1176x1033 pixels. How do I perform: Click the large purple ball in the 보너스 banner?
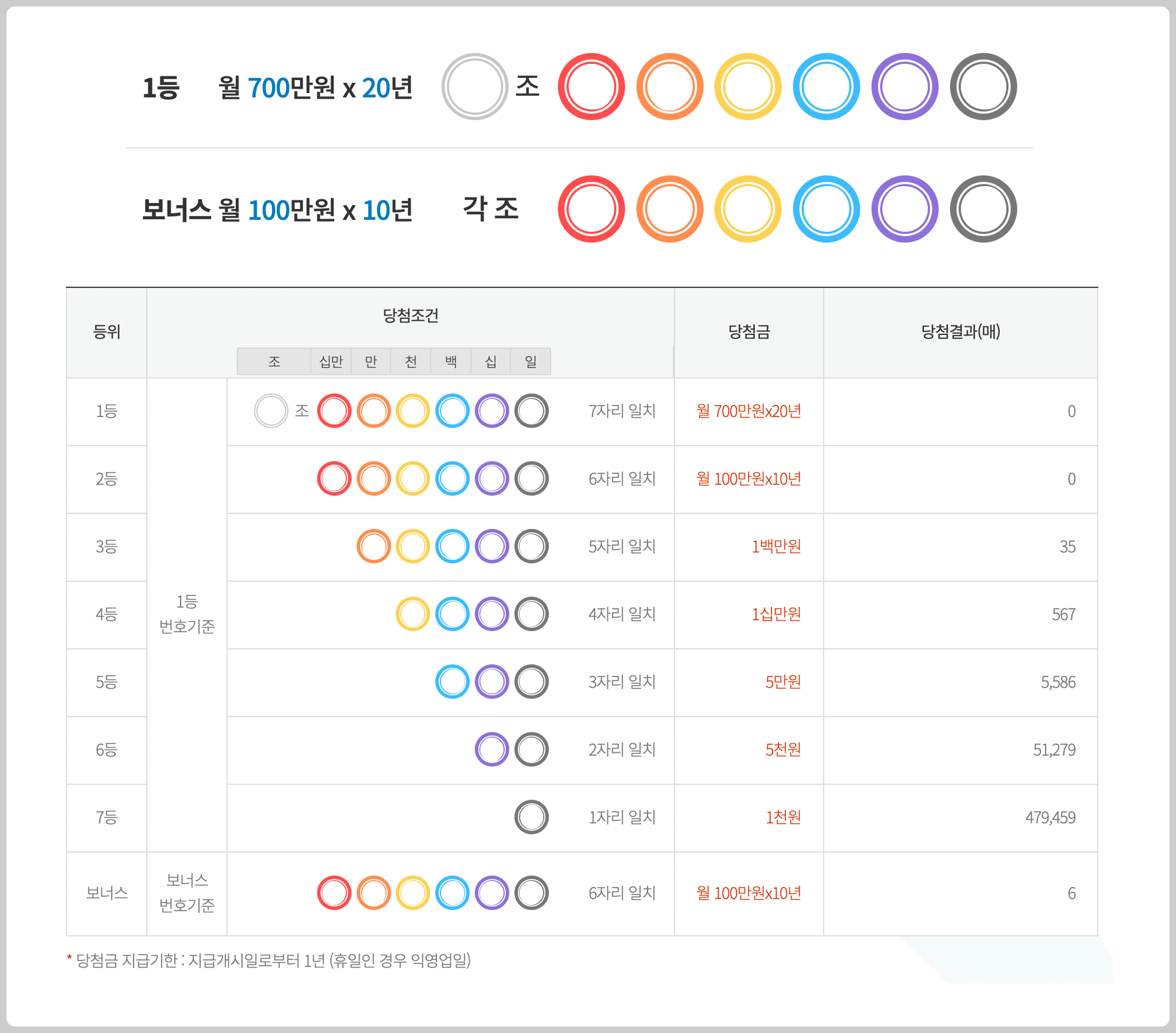(905, 209)
